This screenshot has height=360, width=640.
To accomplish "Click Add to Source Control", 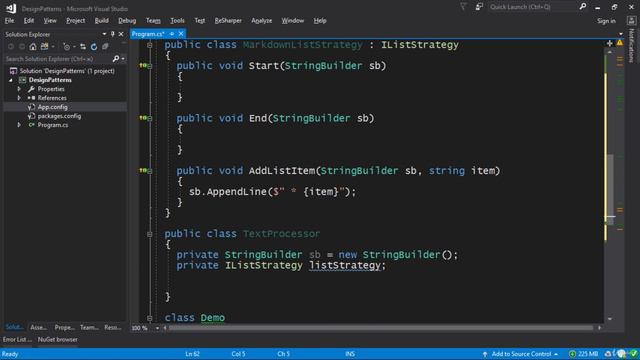I will [521, 354].
